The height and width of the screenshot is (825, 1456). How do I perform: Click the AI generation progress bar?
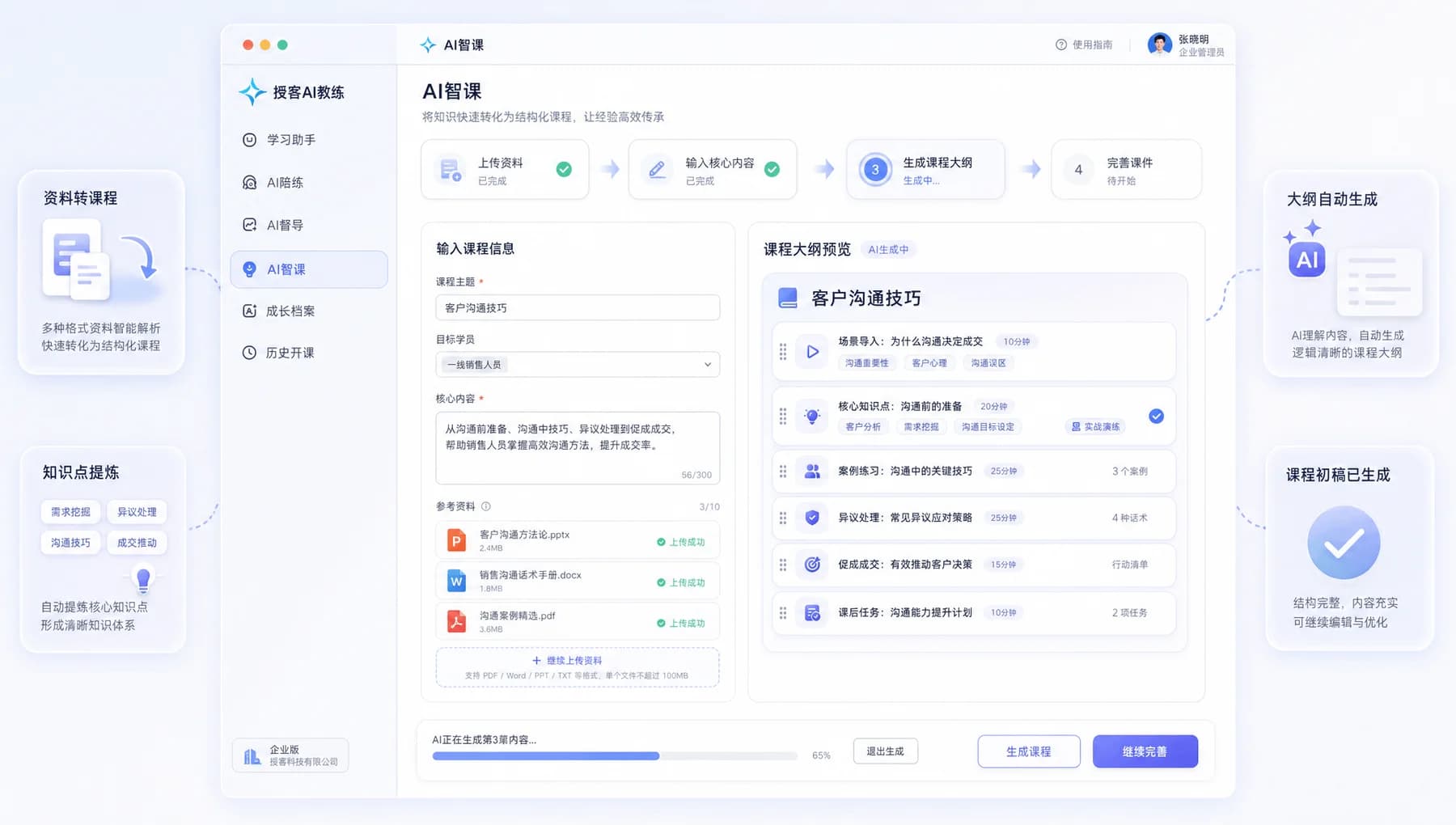click(615, 756)
